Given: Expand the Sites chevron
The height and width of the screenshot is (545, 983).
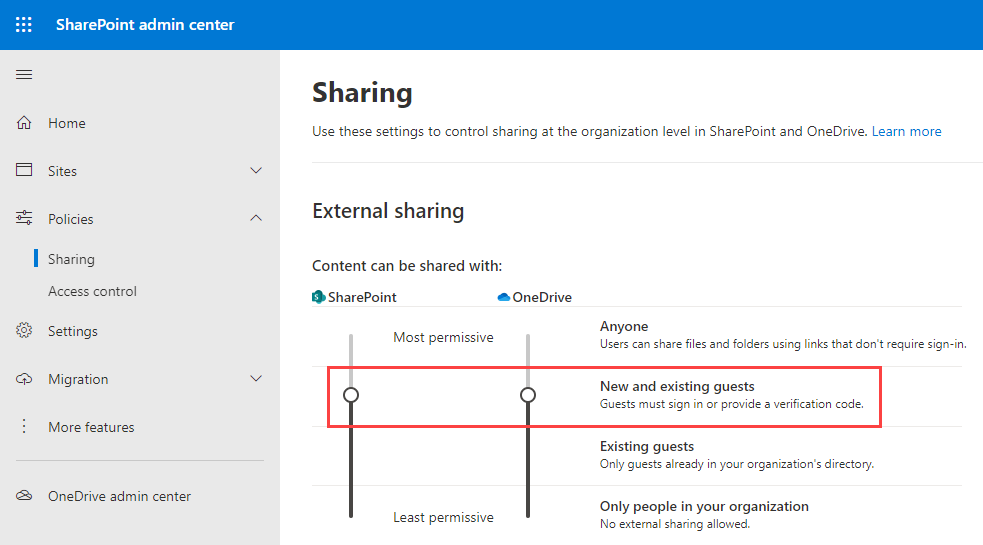Looking at the screenshot, I should (256, 171).
